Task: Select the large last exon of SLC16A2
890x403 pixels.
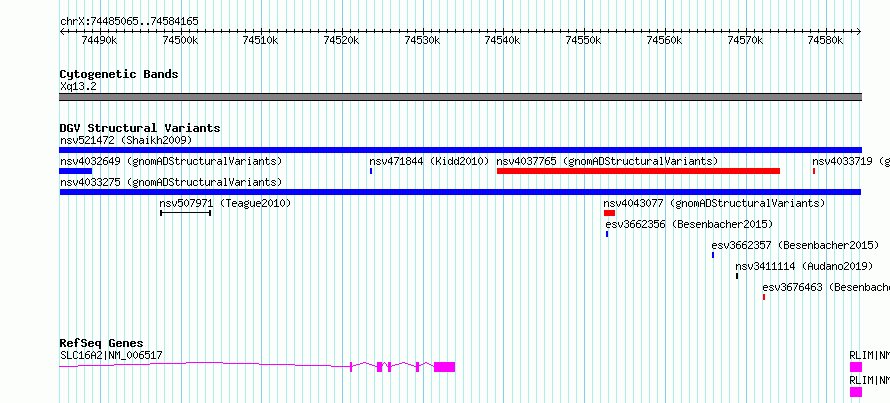Action: coord(444,367)
